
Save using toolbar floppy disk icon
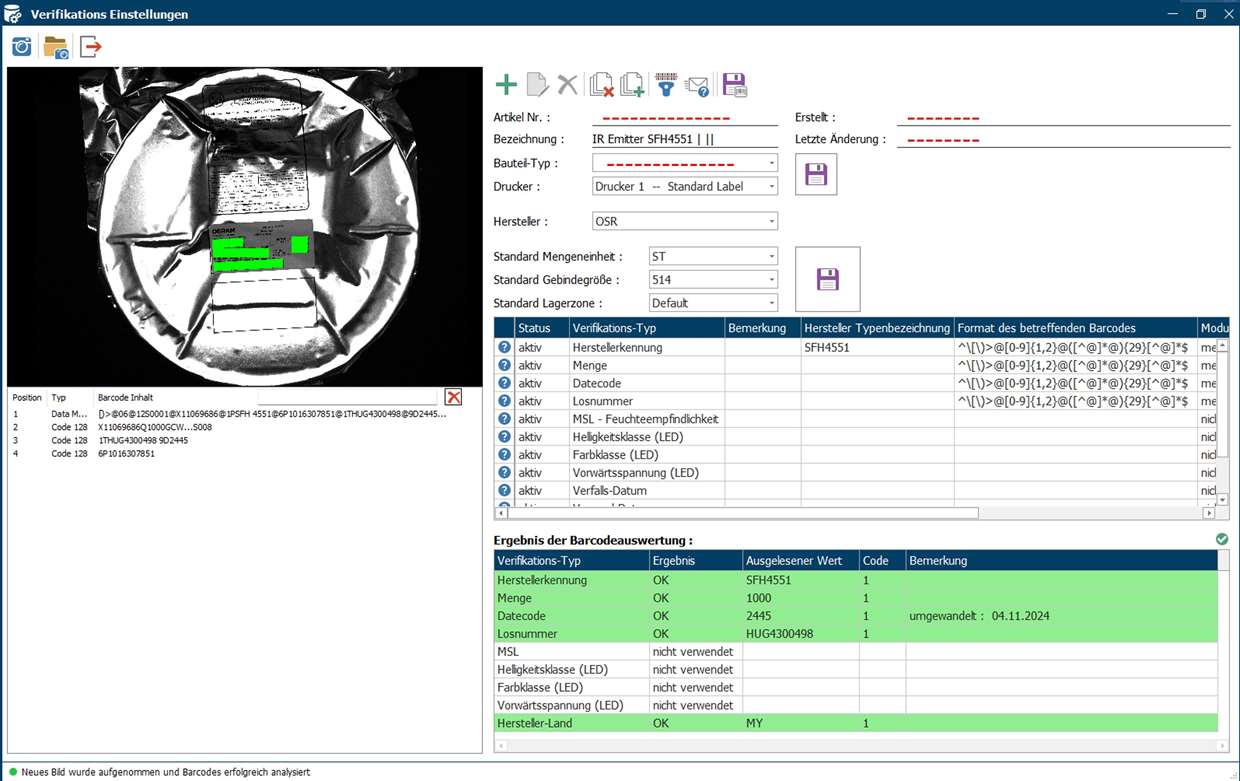[x=735, y=85]
